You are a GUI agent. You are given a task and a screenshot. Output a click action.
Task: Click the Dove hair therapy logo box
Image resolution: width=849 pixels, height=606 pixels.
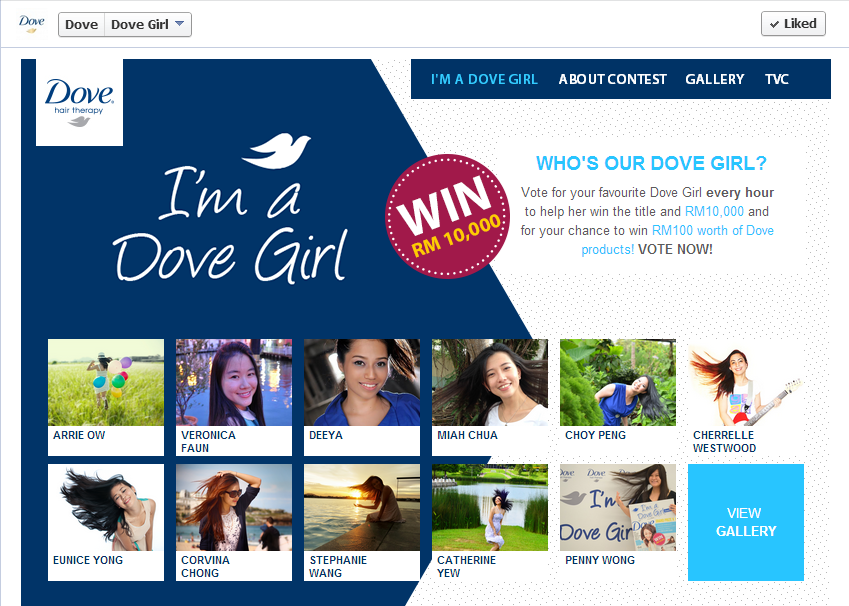click(x=80, y=102)
